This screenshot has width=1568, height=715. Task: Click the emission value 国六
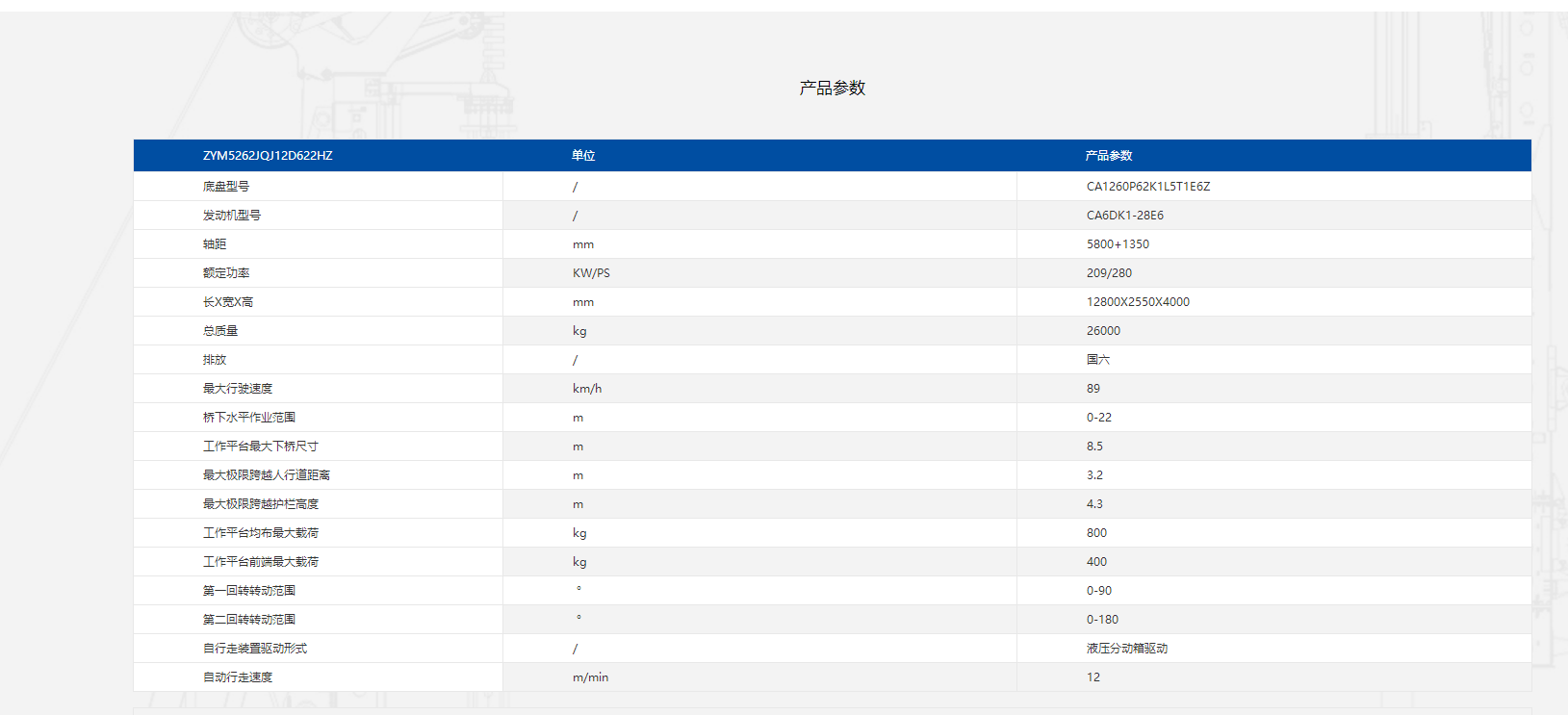tap(1098, 360)
